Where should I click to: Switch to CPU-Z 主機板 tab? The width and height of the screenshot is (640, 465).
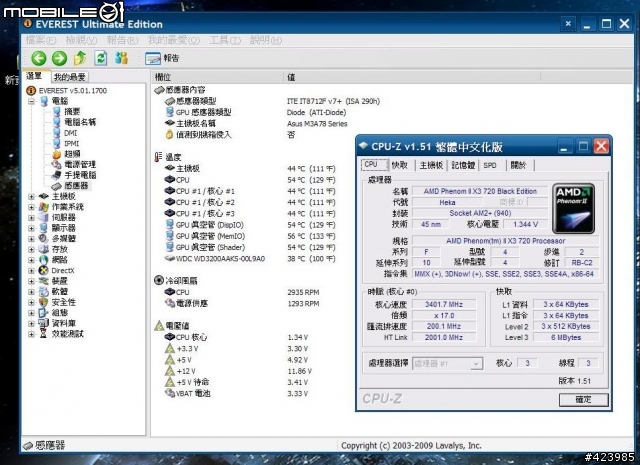(431, 165)
